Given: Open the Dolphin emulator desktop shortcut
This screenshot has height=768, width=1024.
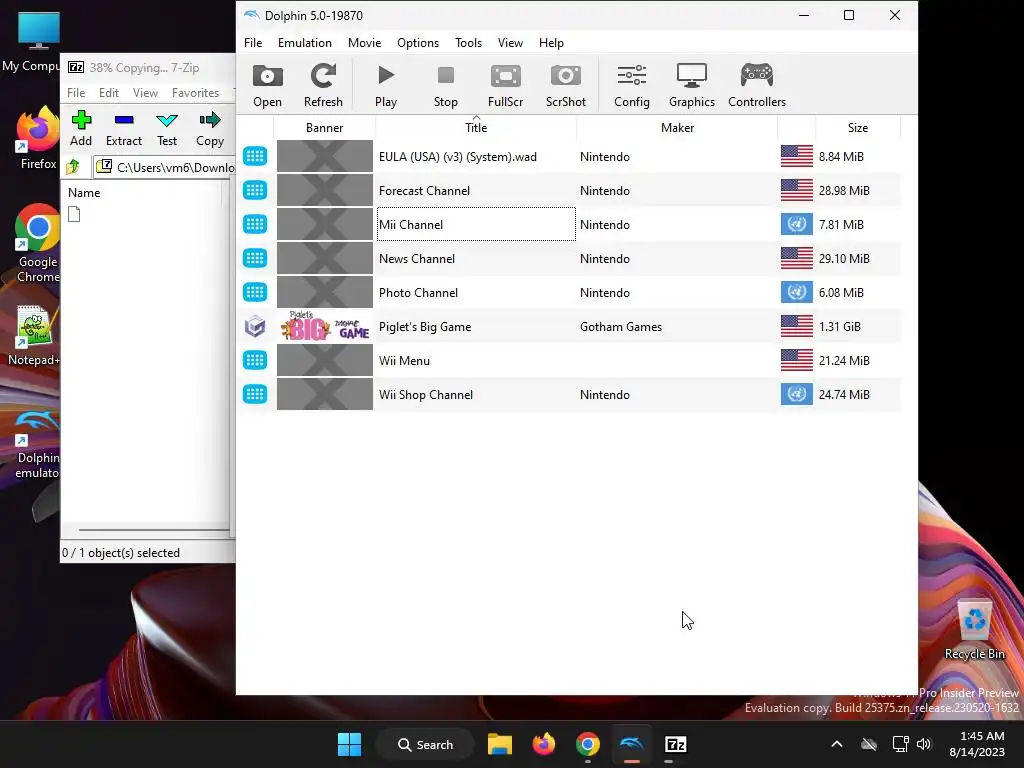Looking at the screenshot, I should point(37,444).
